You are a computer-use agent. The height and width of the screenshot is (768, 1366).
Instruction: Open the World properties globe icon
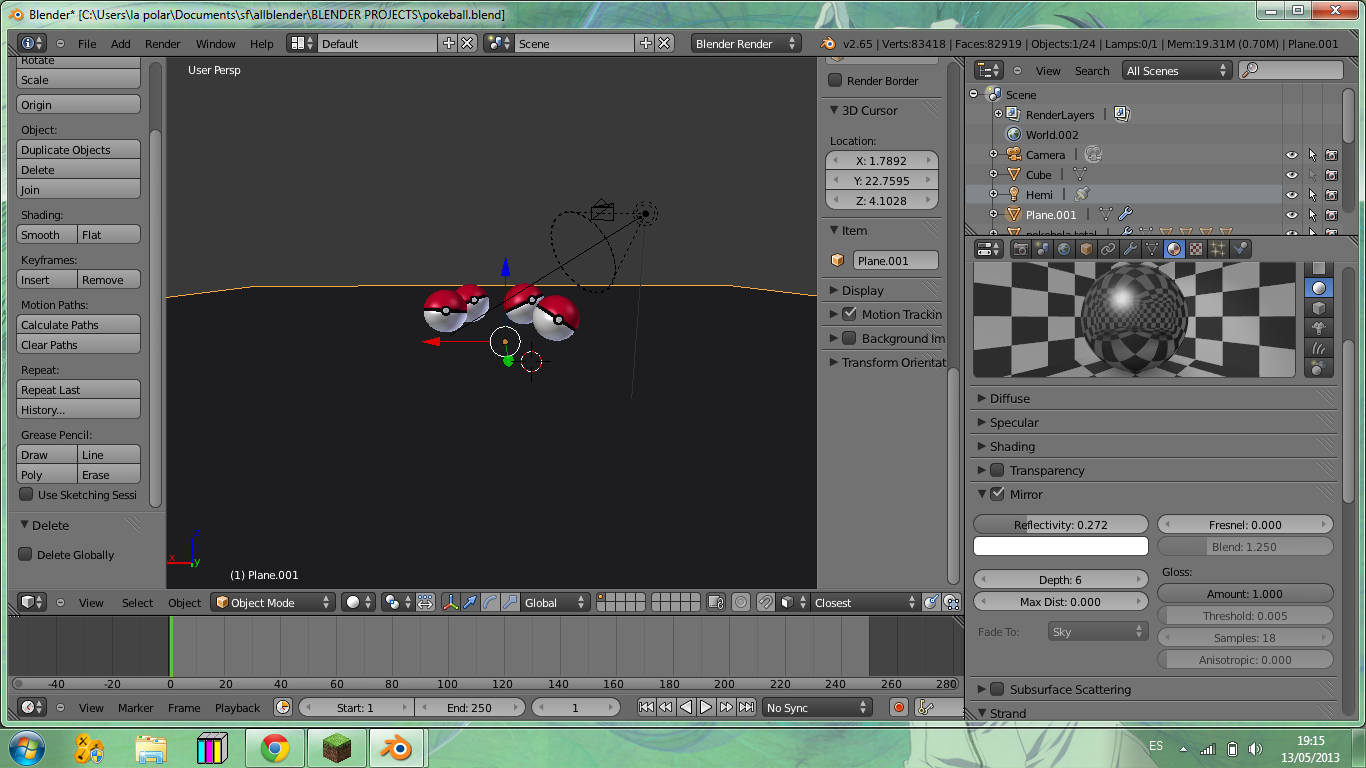[1064, 249]
